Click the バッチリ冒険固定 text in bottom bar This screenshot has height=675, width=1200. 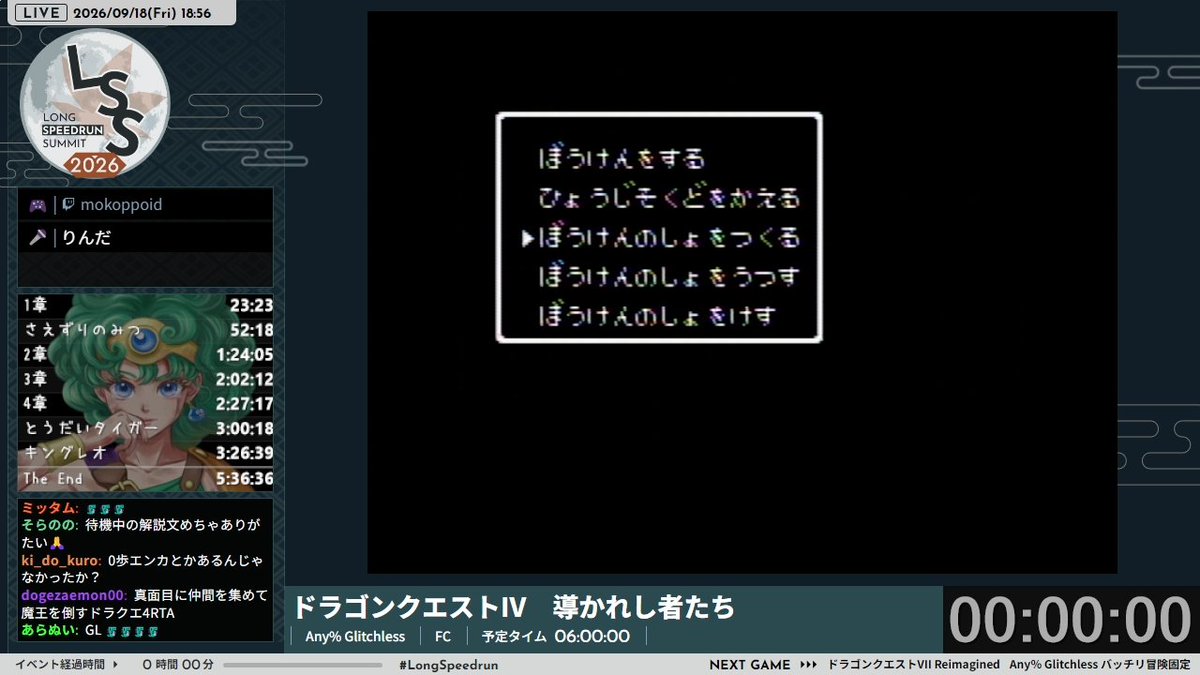(x=1143, y=665)
